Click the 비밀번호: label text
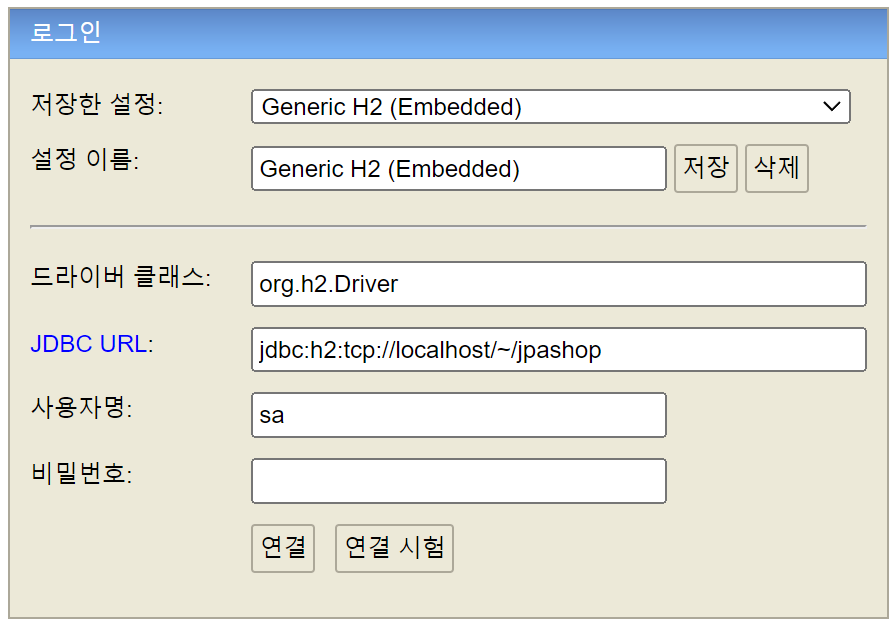The image size is (894, 625). coord(82,473)
